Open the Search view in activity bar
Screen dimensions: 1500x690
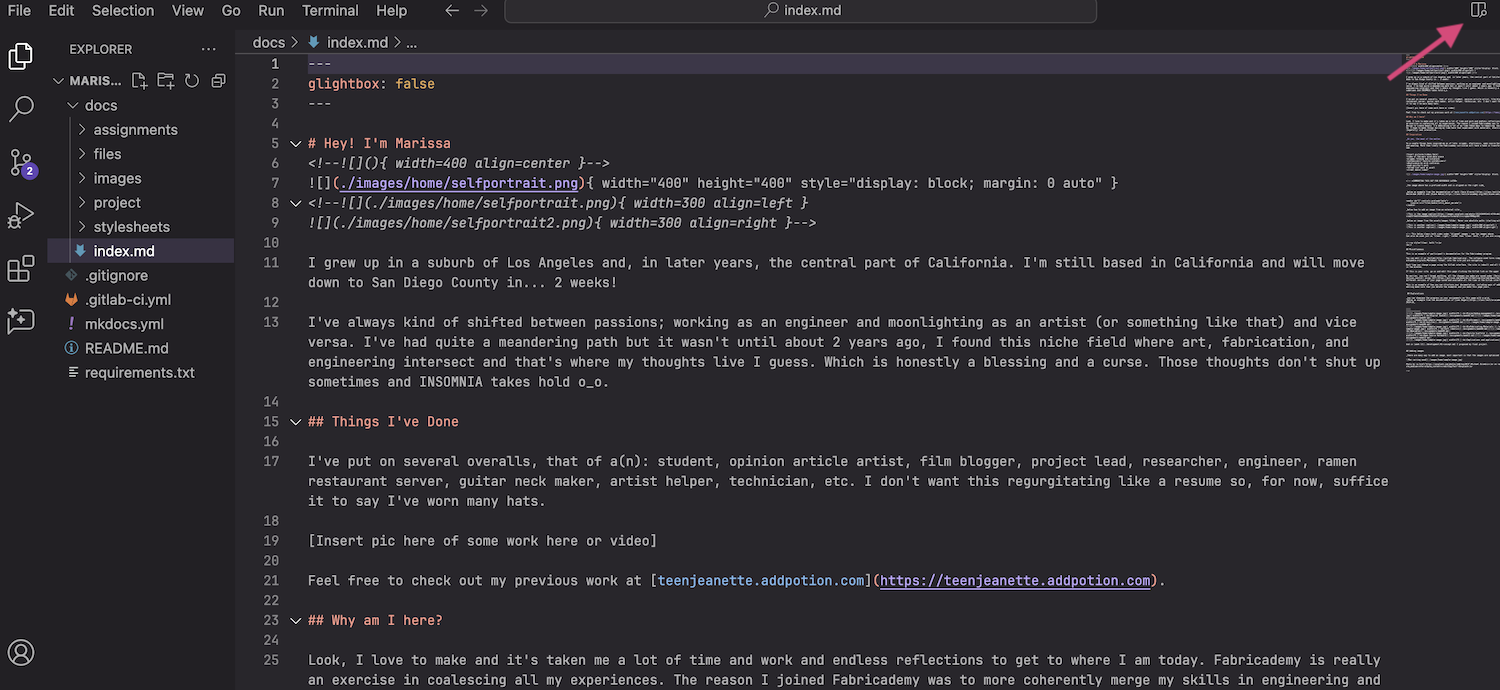point(21,109)
